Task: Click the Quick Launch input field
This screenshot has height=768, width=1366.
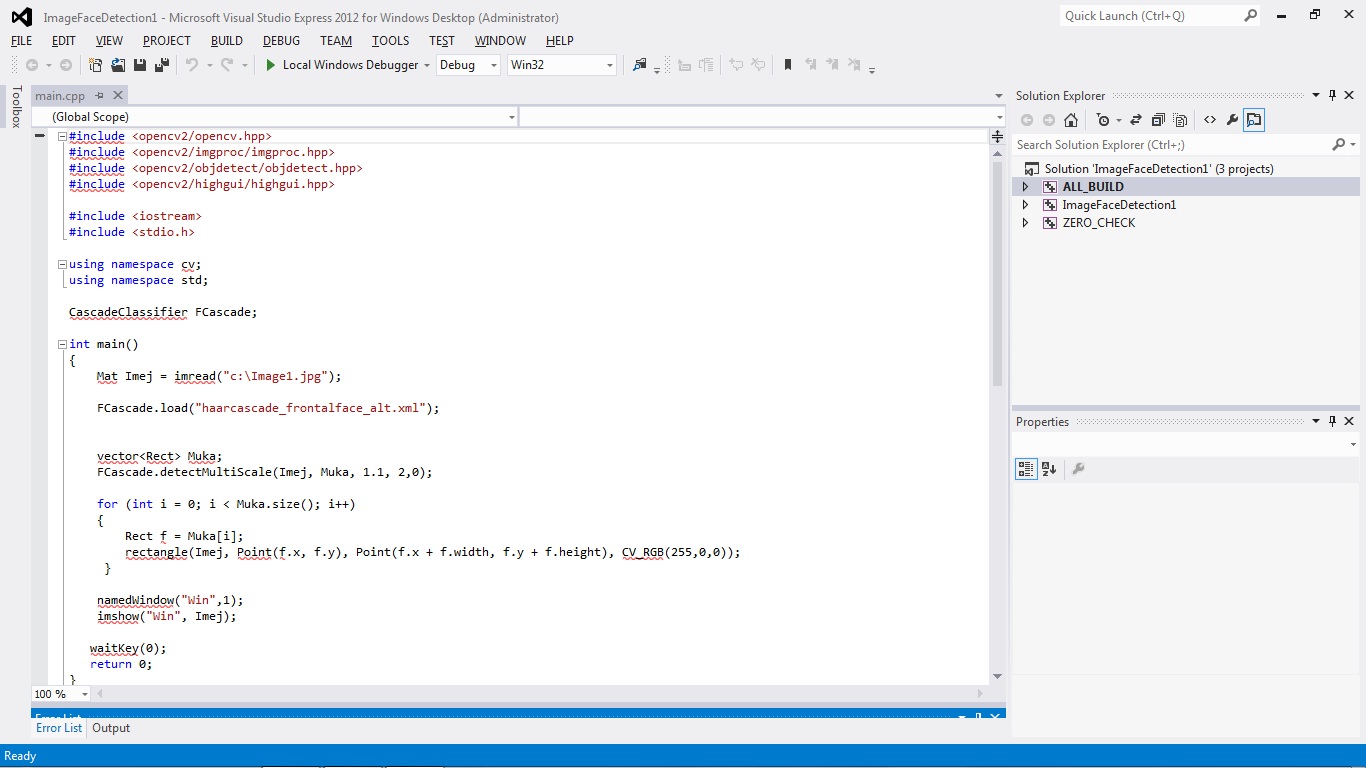Action: pos(1150,16)
